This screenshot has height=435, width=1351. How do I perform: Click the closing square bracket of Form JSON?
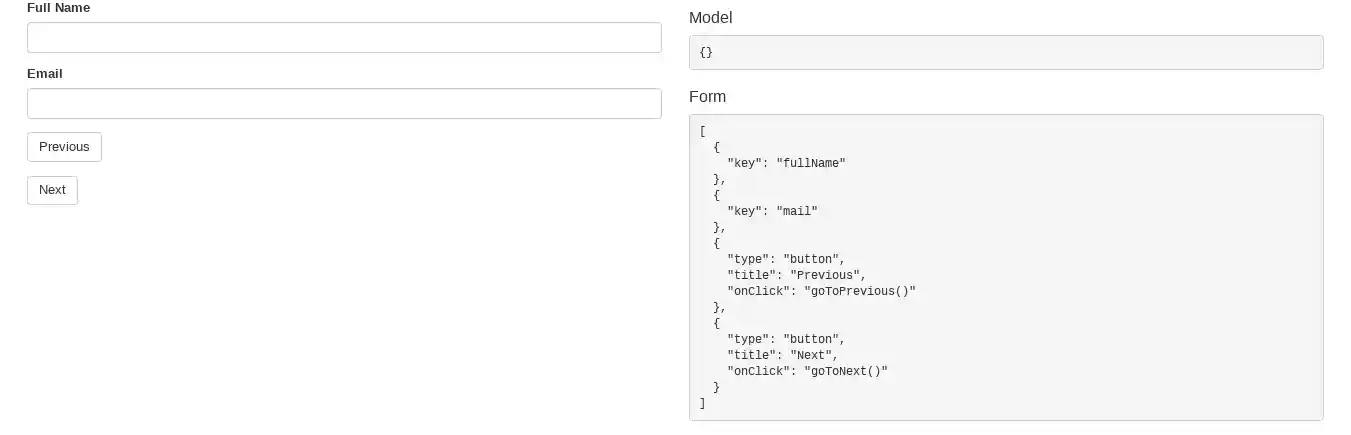703,403
